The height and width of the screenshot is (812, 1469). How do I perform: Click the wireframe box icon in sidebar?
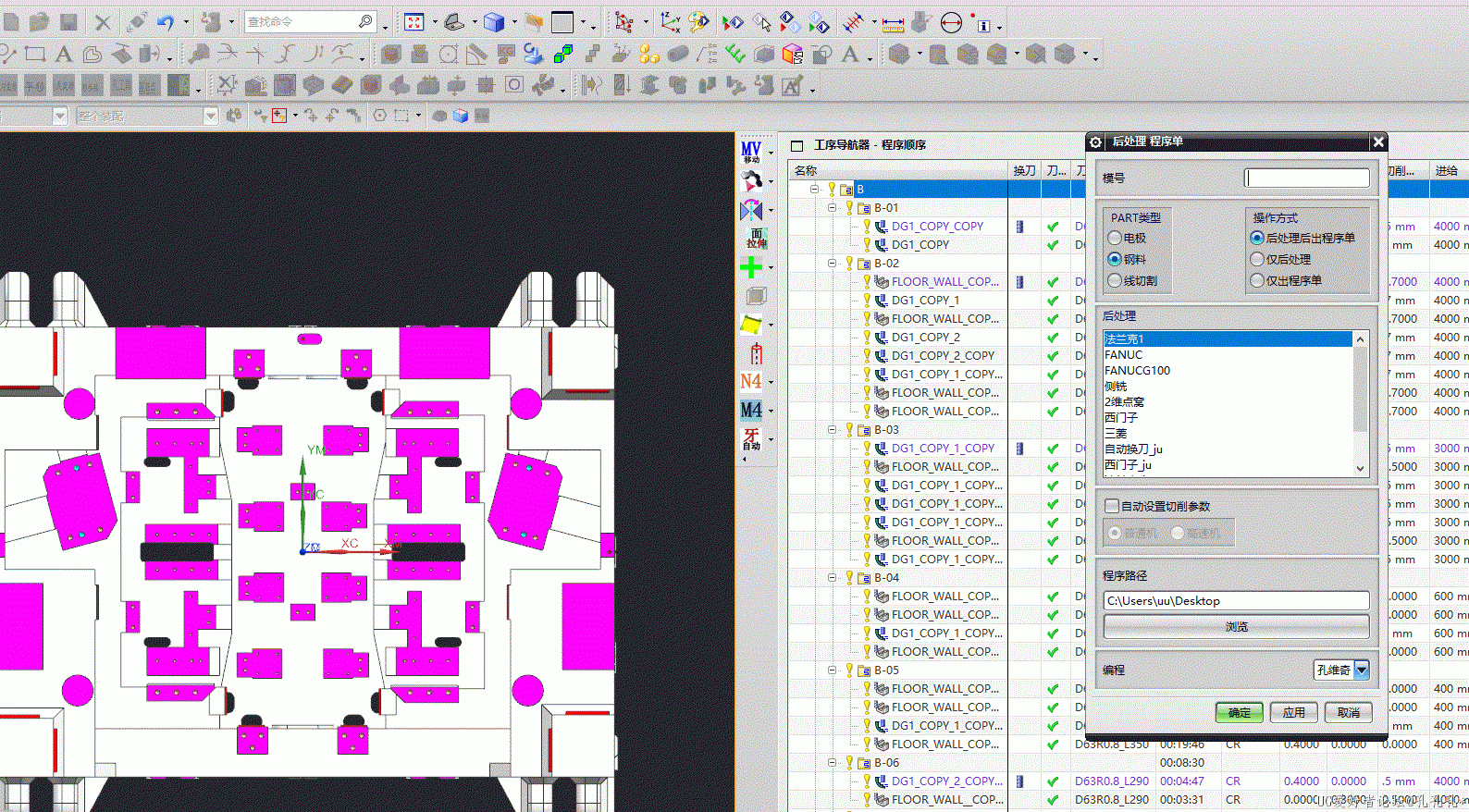[756, 296]
